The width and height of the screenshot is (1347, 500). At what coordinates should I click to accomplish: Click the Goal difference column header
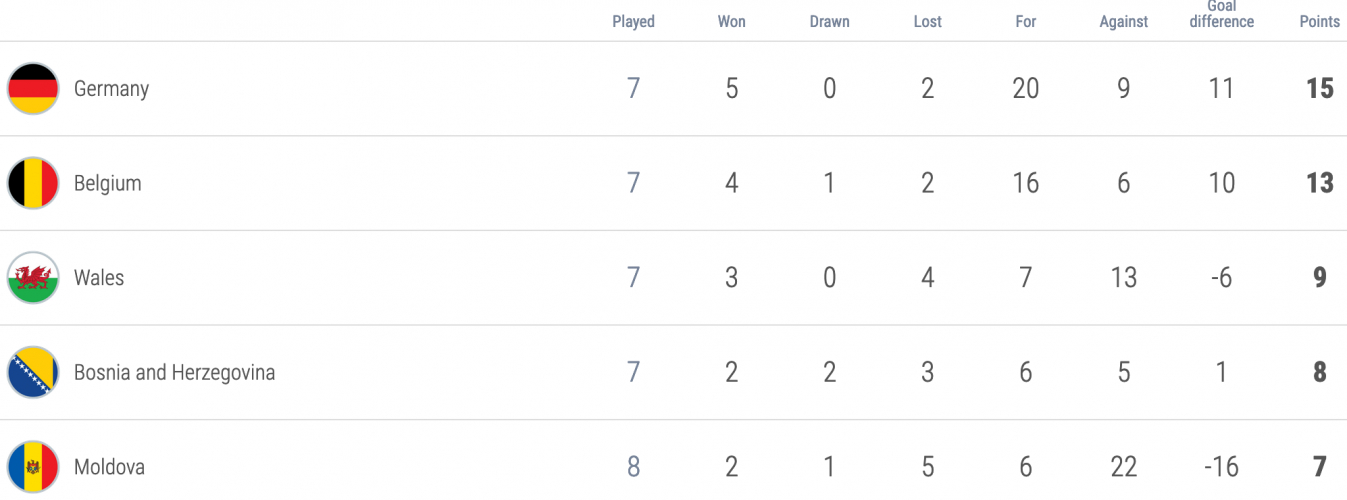(x=1221, y=14)
